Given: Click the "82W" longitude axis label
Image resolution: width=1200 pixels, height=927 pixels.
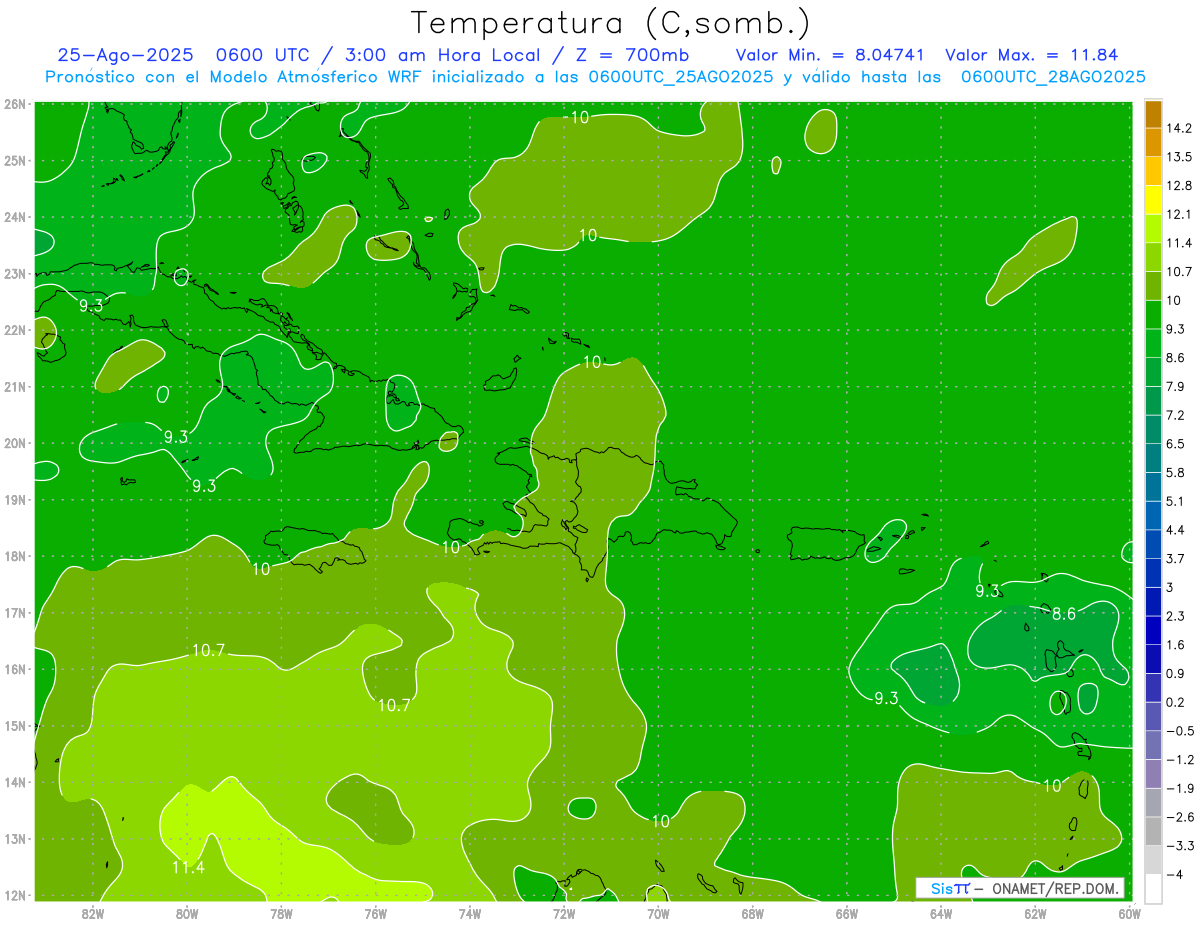Looking at the screenshot, I should pyautogui.click(x=92, y=913).
